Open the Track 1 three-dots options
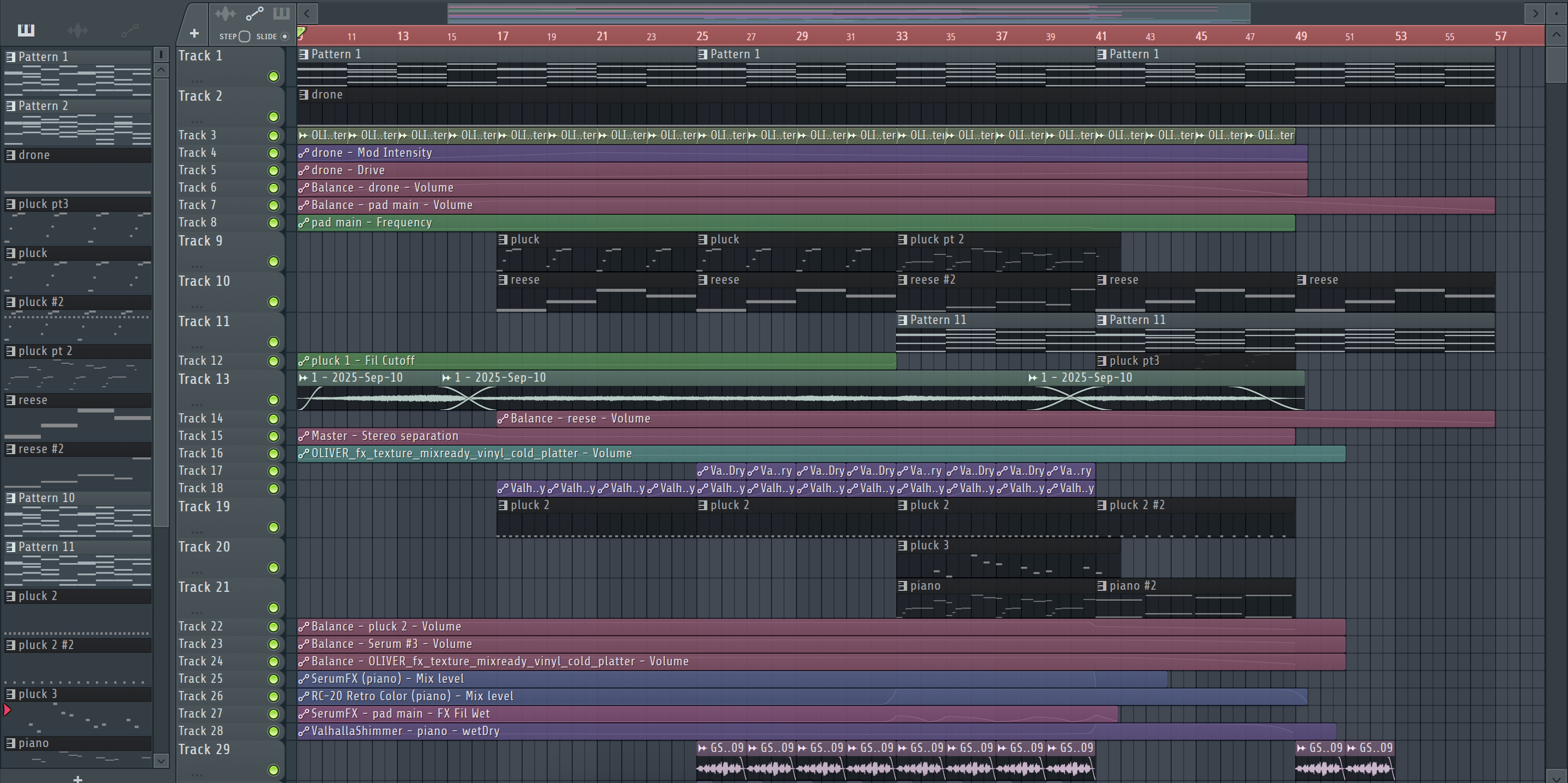Viewport: 1568px width, 783px height. pos(196,81)
